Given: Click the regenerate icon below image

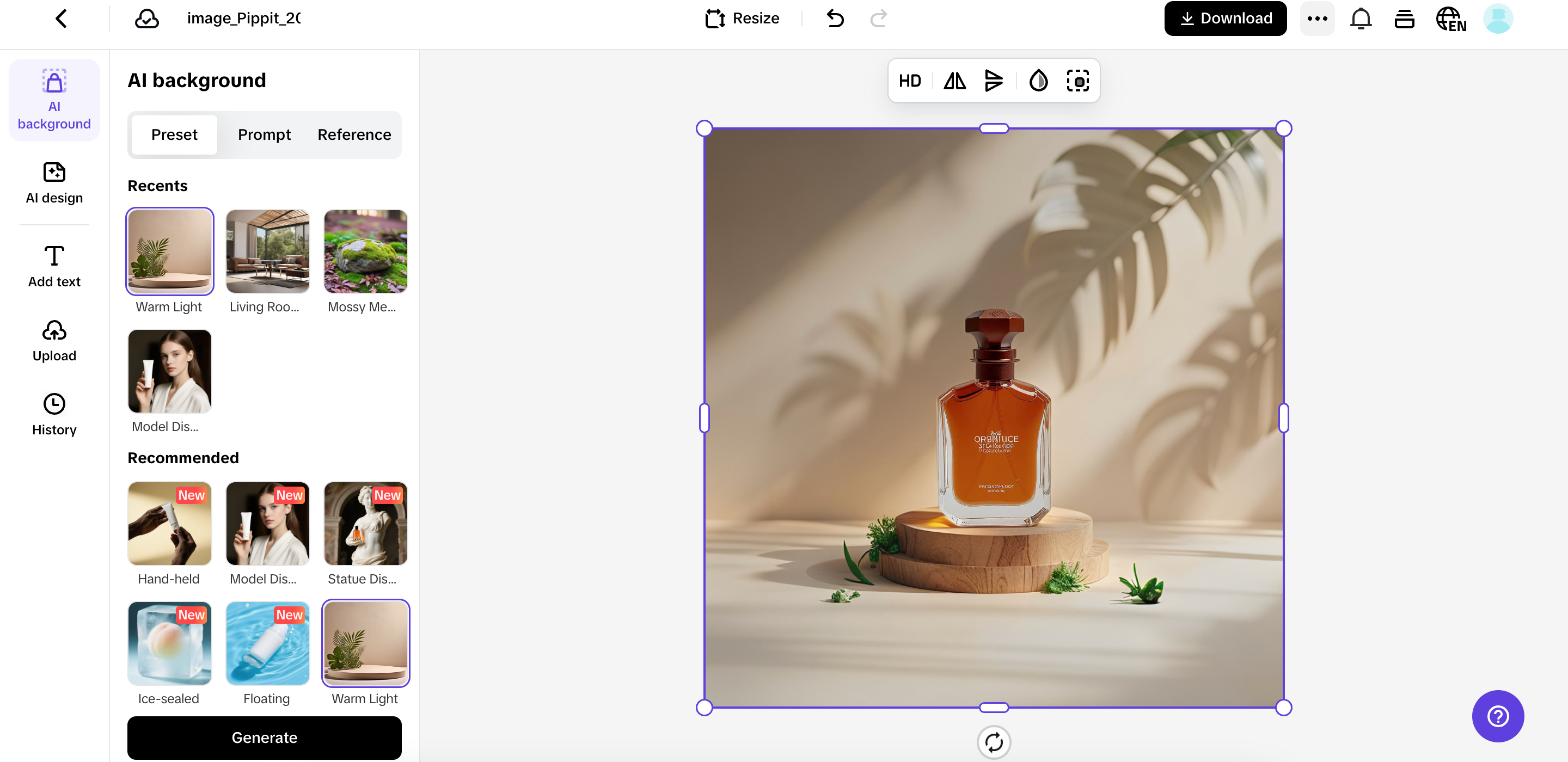Looking at the screenshot, I should [x=994, y=742].
